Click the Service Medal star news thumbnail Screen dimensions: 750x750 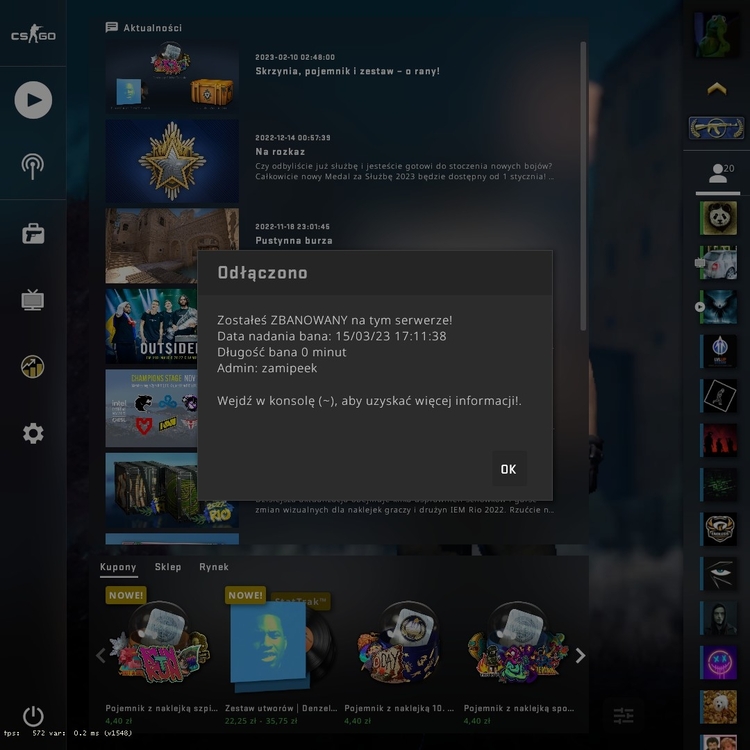(172, 161)
